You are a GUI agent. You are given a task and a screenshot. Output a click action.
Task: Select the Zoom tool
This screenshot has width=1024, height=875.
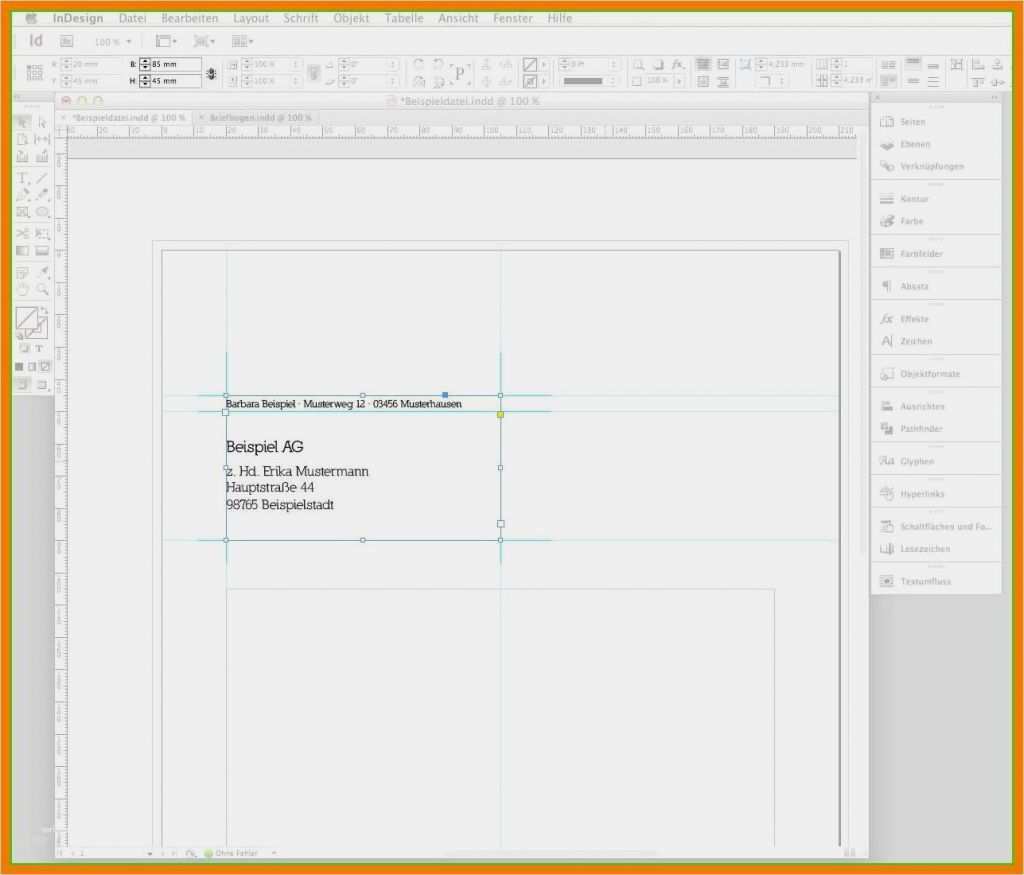44,289
